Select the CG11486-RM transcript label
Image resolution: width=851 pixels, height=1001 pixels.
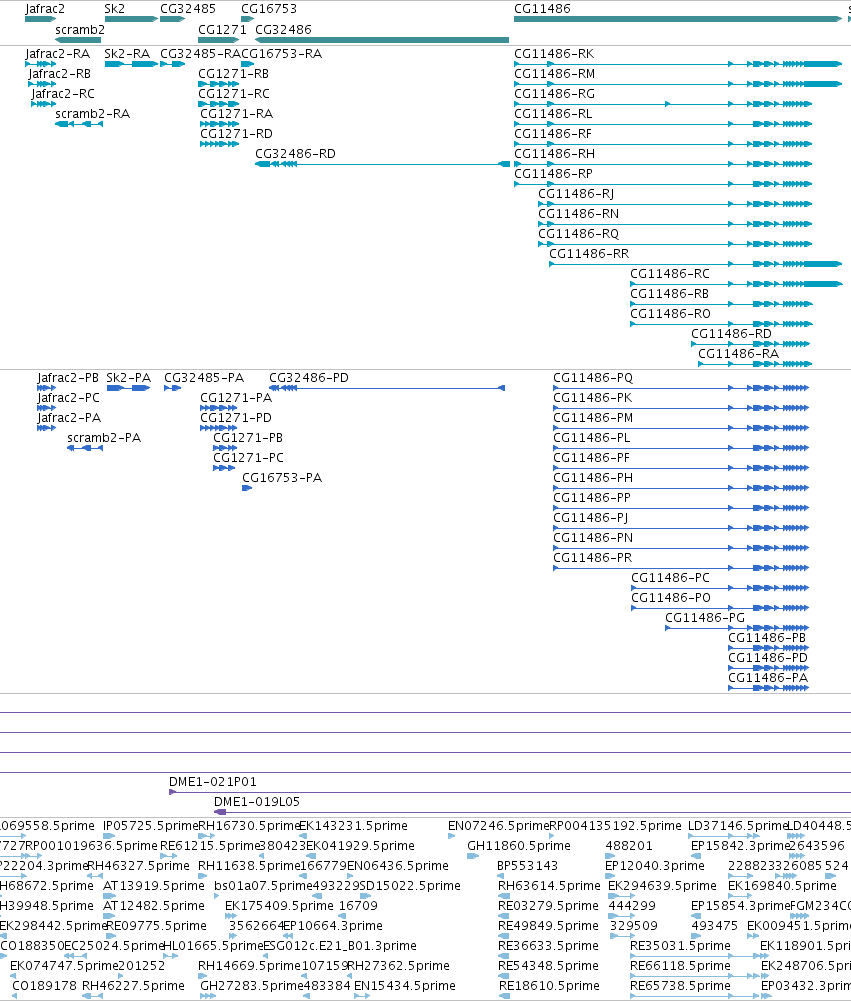(x=555, y=74)
